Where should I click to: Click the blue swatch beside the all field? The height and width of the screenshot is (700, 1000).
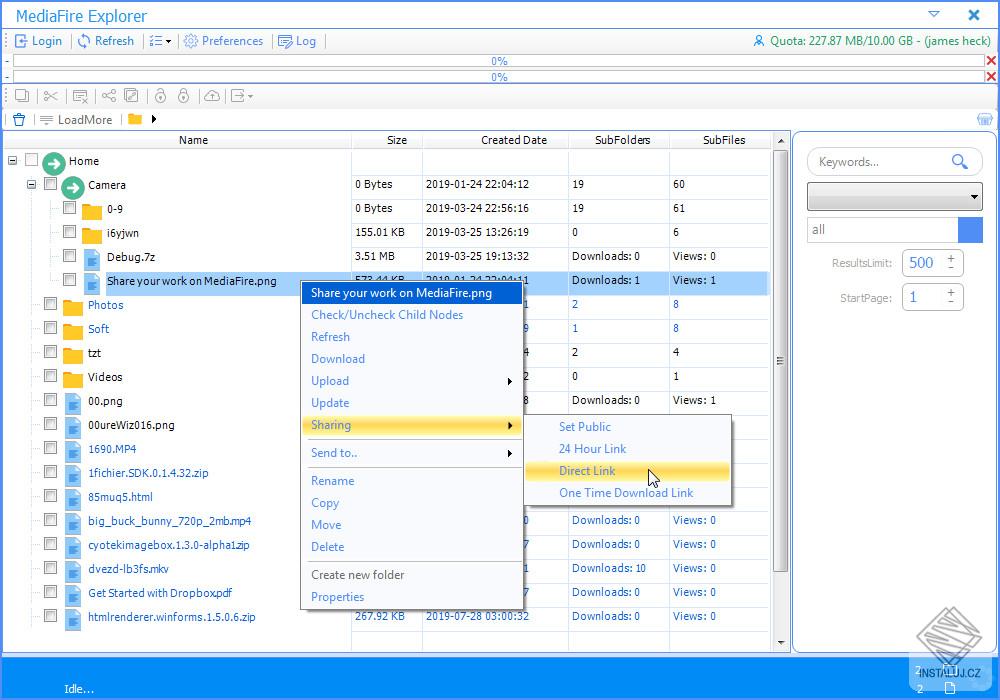pyautogui.click(x=970, y=230)
